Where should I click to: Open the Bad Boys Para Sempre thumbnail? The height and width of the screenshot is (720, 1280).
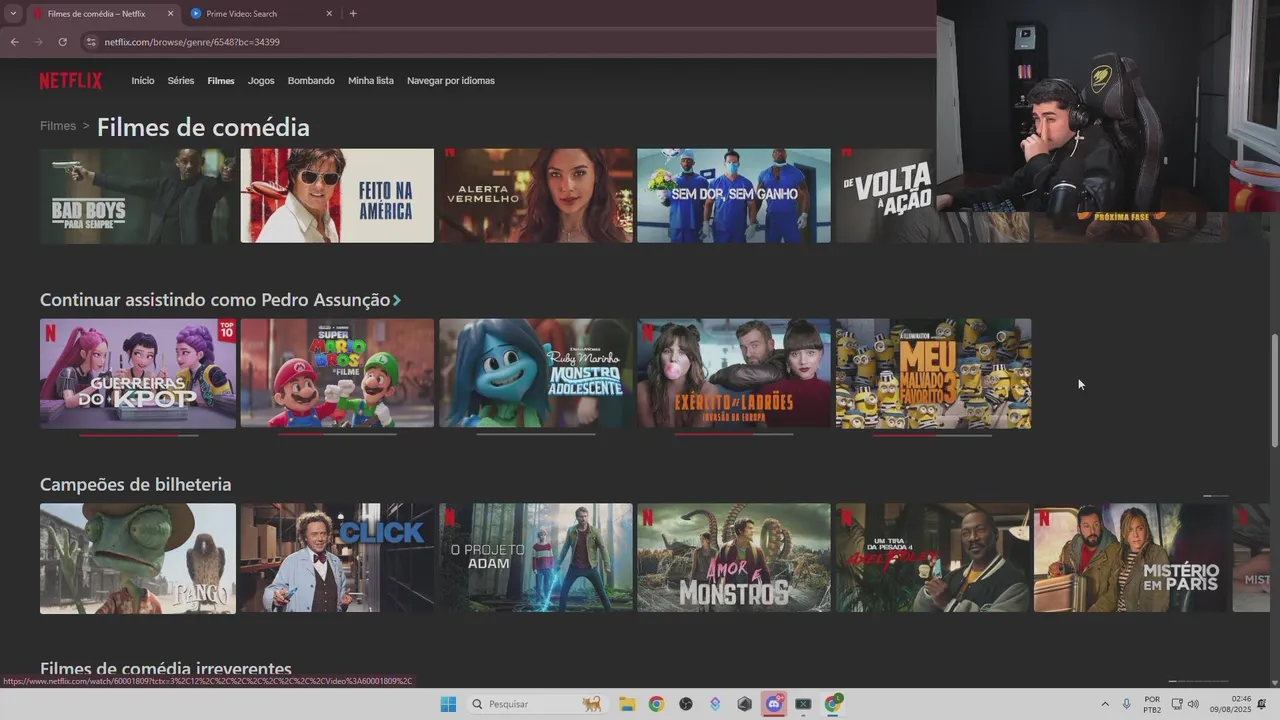(x=138, y=196)
